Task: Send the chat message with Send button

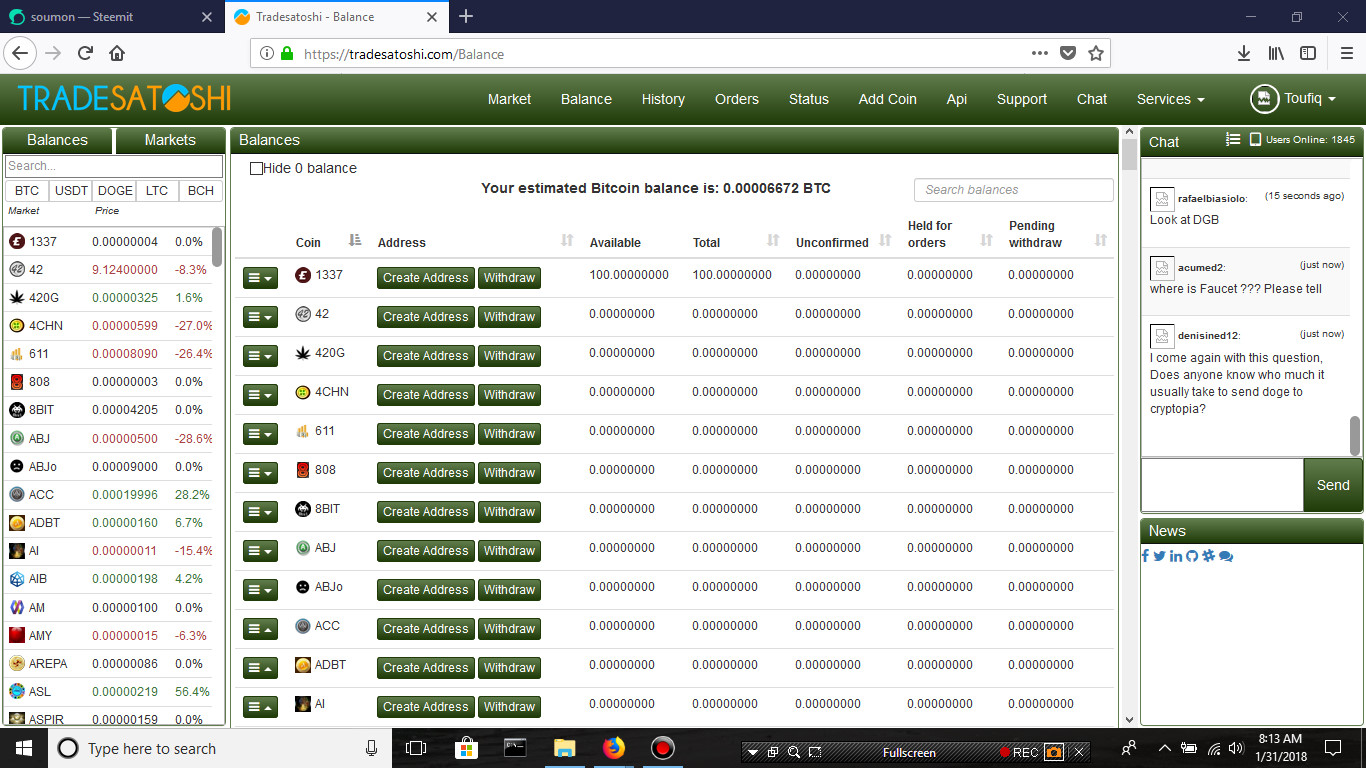Action: click(x=1333, y=485)
